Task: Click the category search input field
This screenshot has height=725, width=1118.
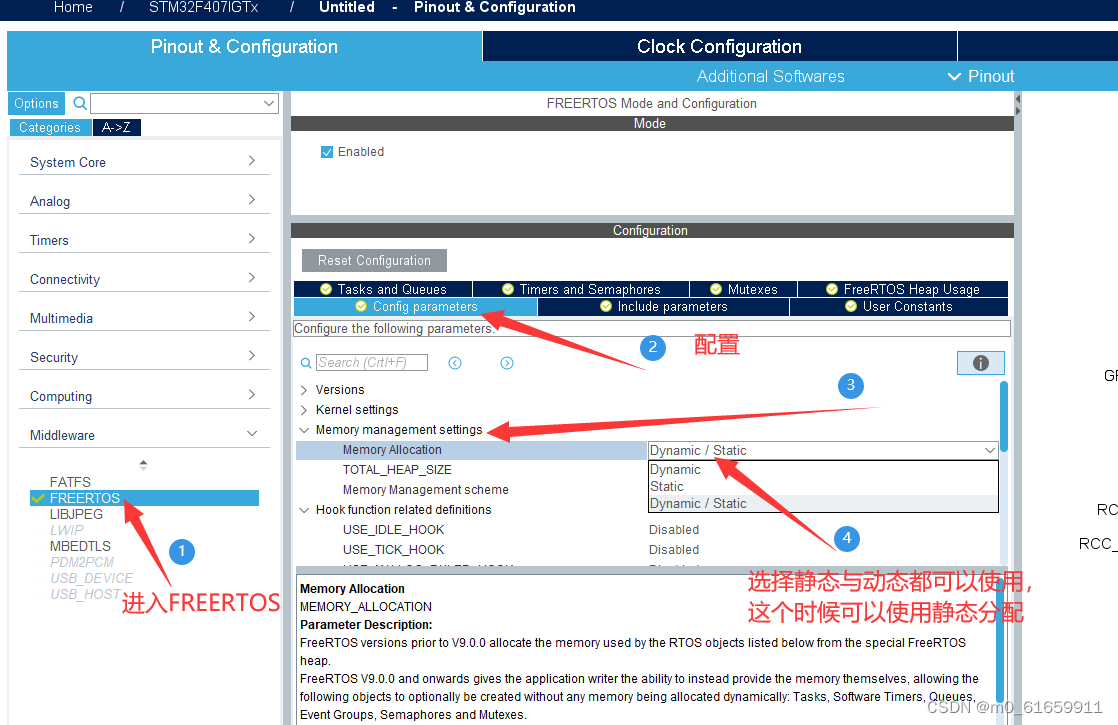Action: pos(176,103)
